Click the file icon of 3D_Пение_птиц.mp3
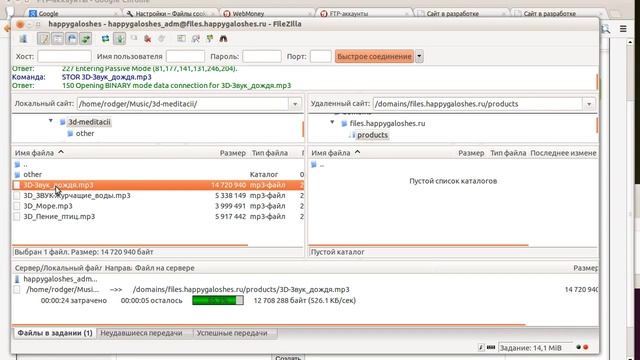The image size is (640, 360). pos(17,217)
